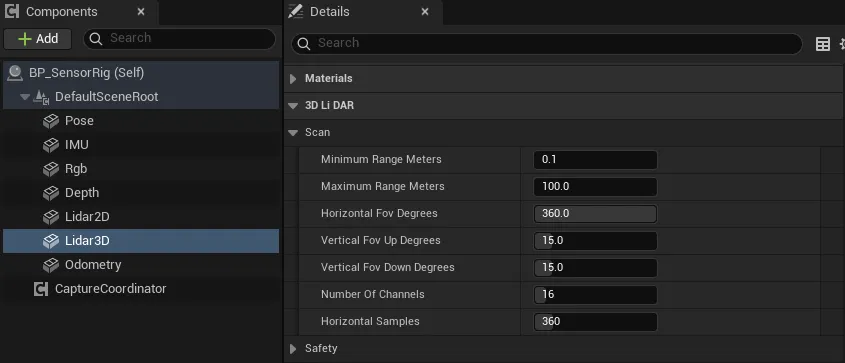Click the Minimum Range Meters label
Viewport: 845px width, 363px height.
coord(381,159)
